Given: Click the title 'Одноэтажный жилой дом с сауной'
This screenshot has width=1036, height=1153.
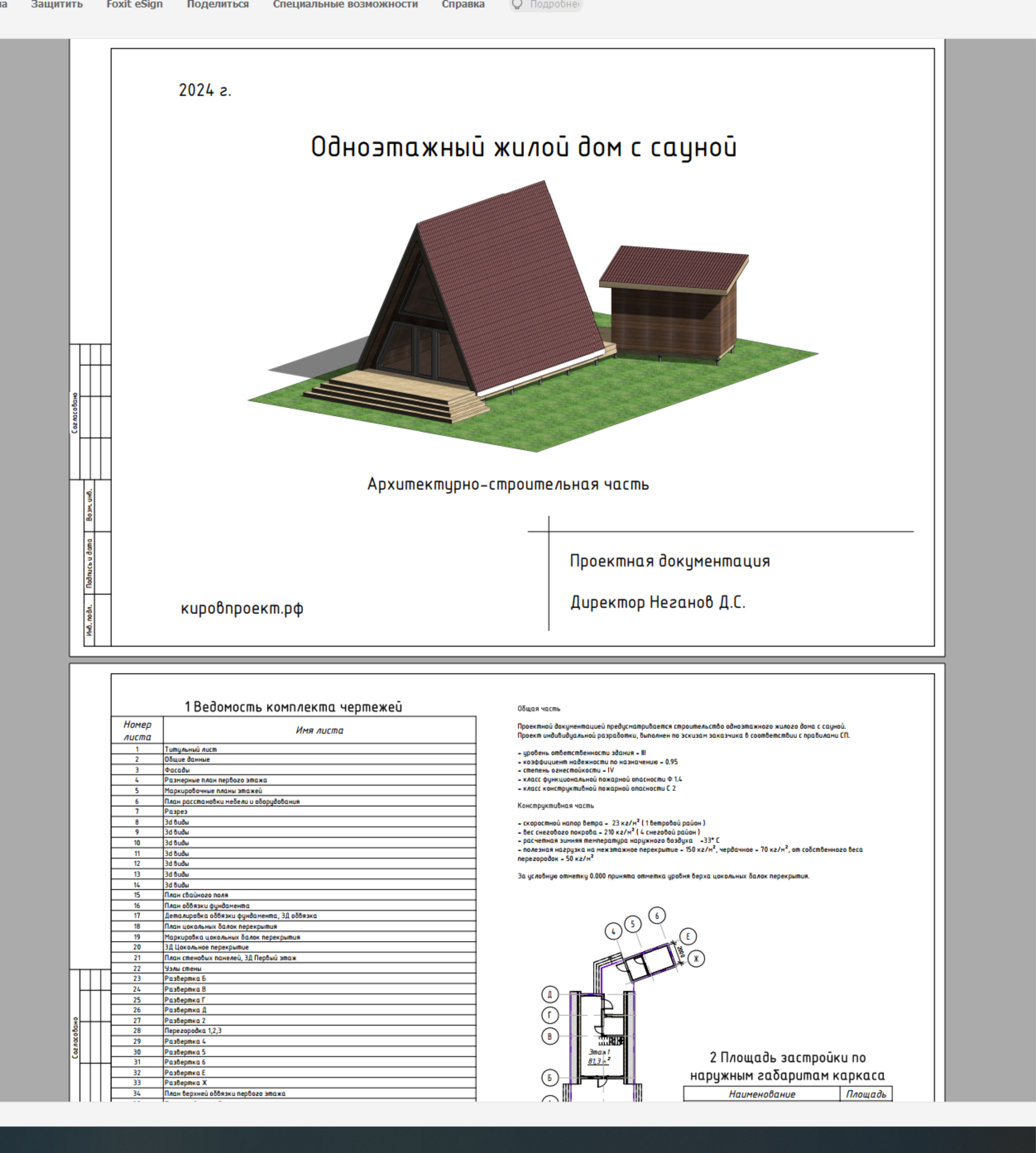Looking at the screenshot, I should pos(524,147).
